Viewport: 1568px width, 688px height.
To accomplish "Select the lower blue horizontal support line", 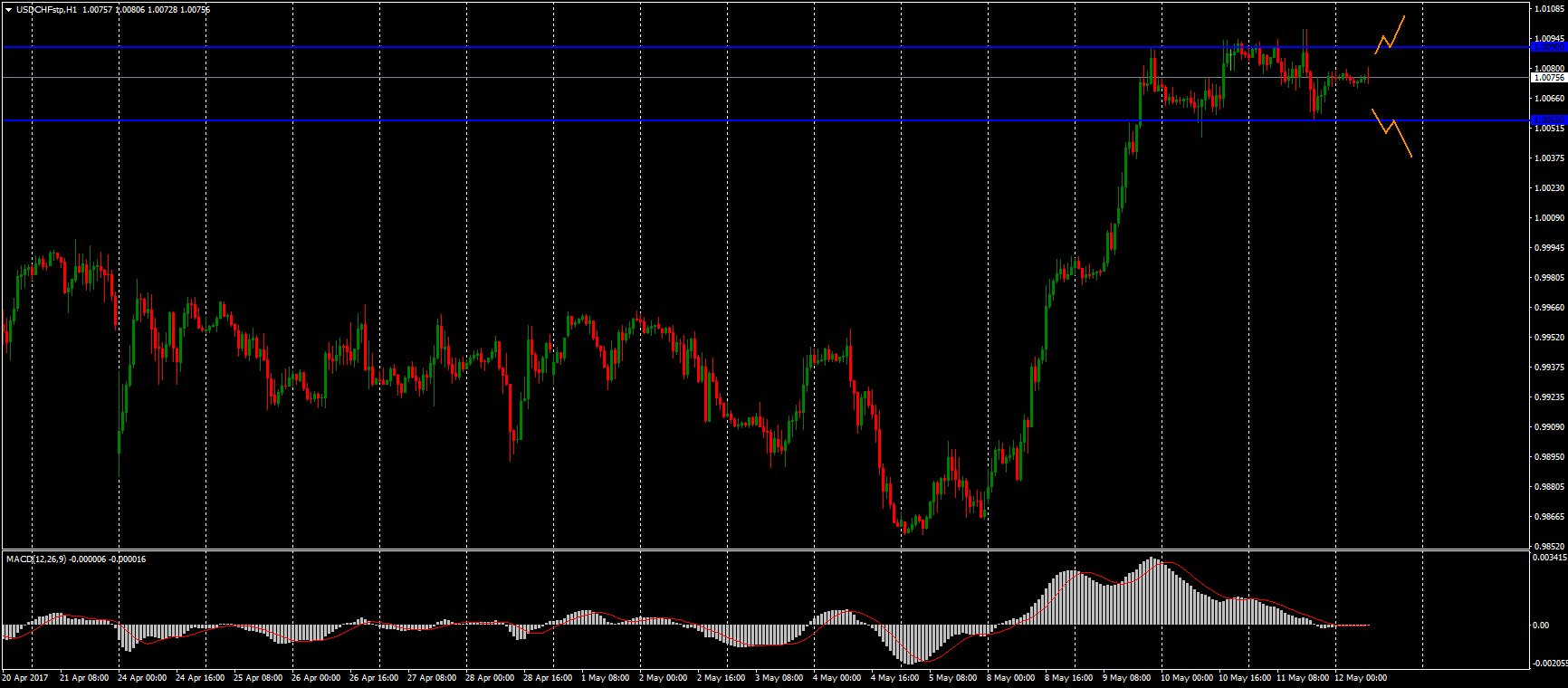I will tap(765, 120).
